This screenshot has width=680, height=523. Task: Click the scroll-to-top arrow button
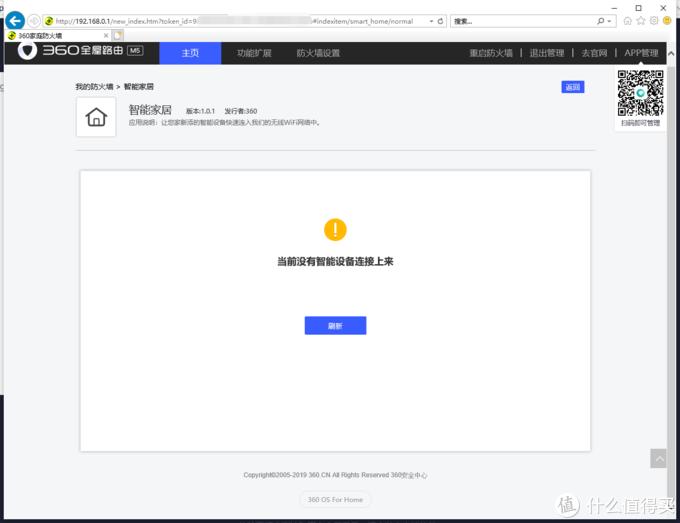click(658, 458)
